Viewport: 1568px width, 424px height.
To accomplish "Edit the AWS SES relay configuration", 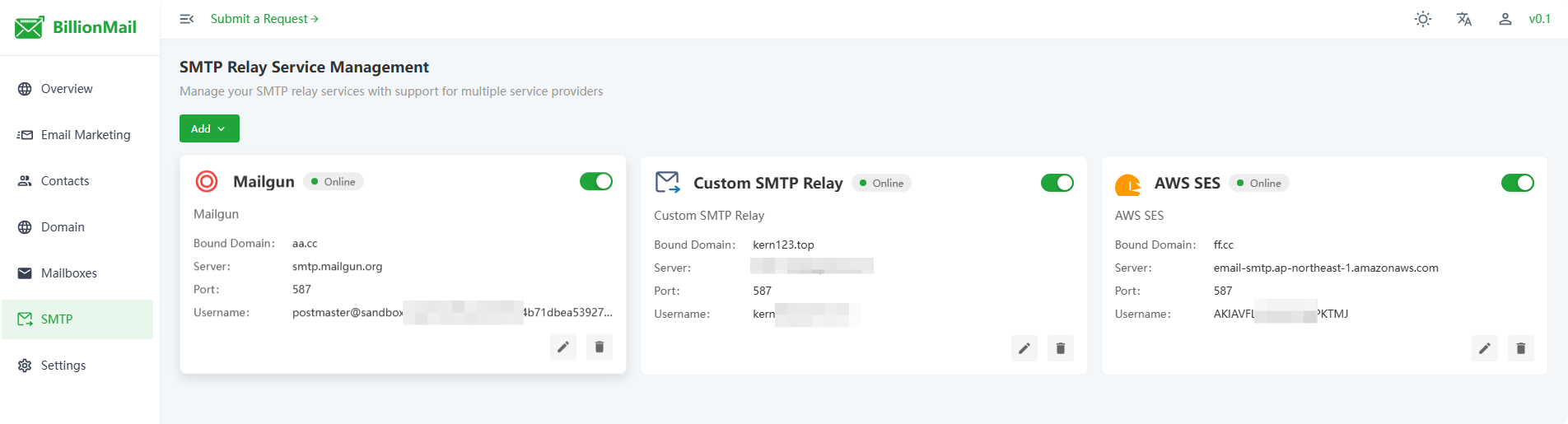I will coord(1484,349).
